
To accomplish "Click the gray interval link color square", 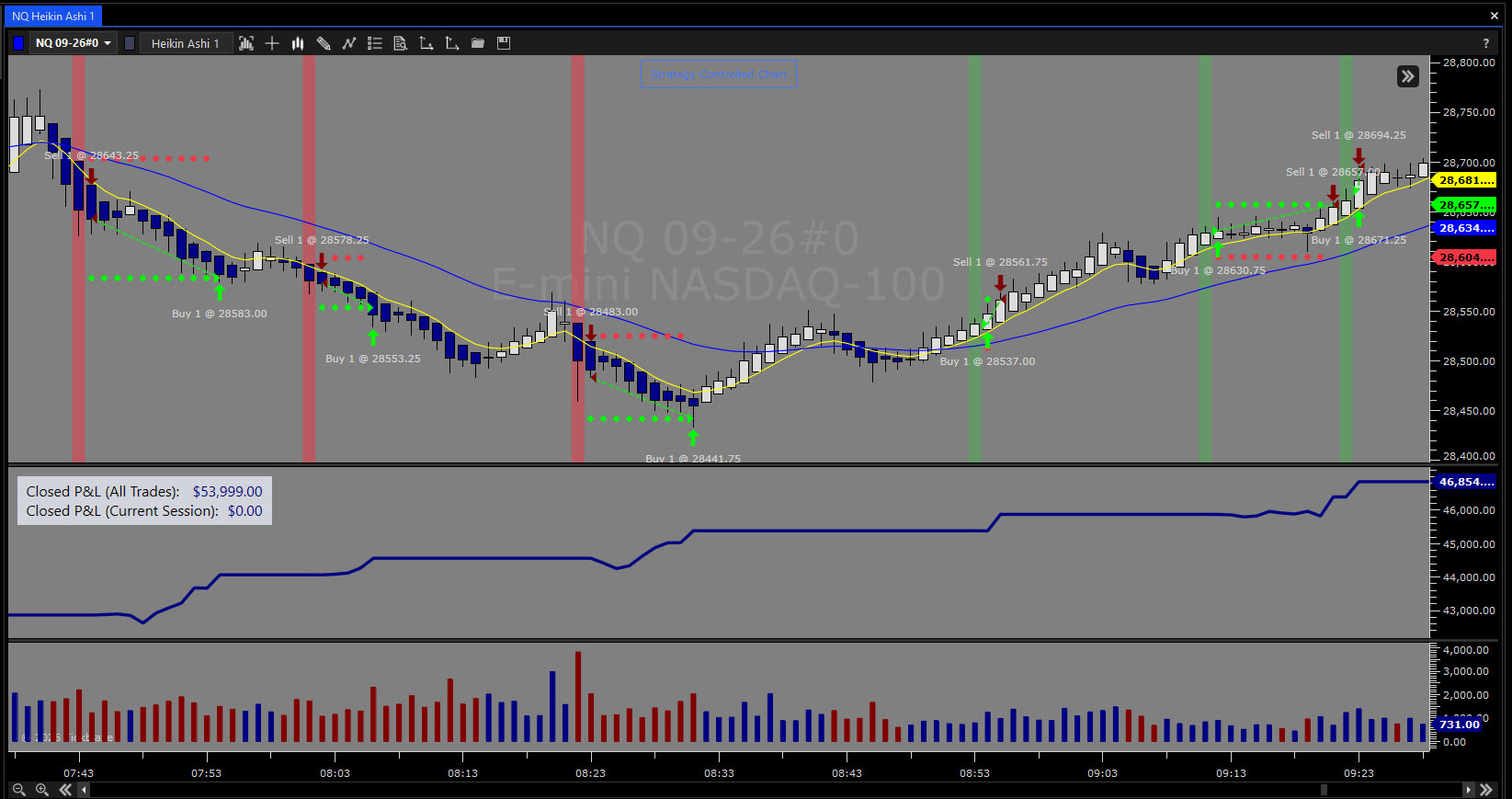I will click(130, 43).
